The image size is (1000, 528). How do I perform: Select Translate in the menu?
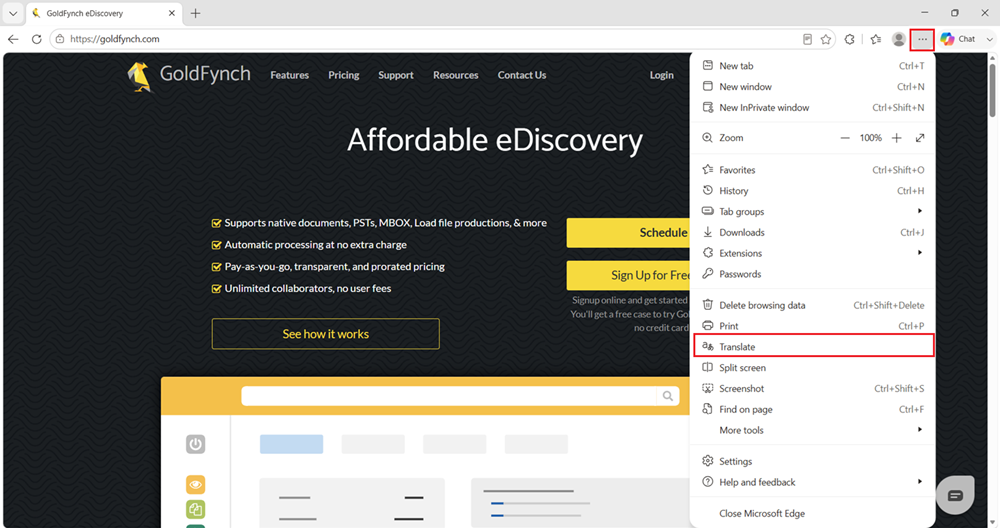coord(813,347)
